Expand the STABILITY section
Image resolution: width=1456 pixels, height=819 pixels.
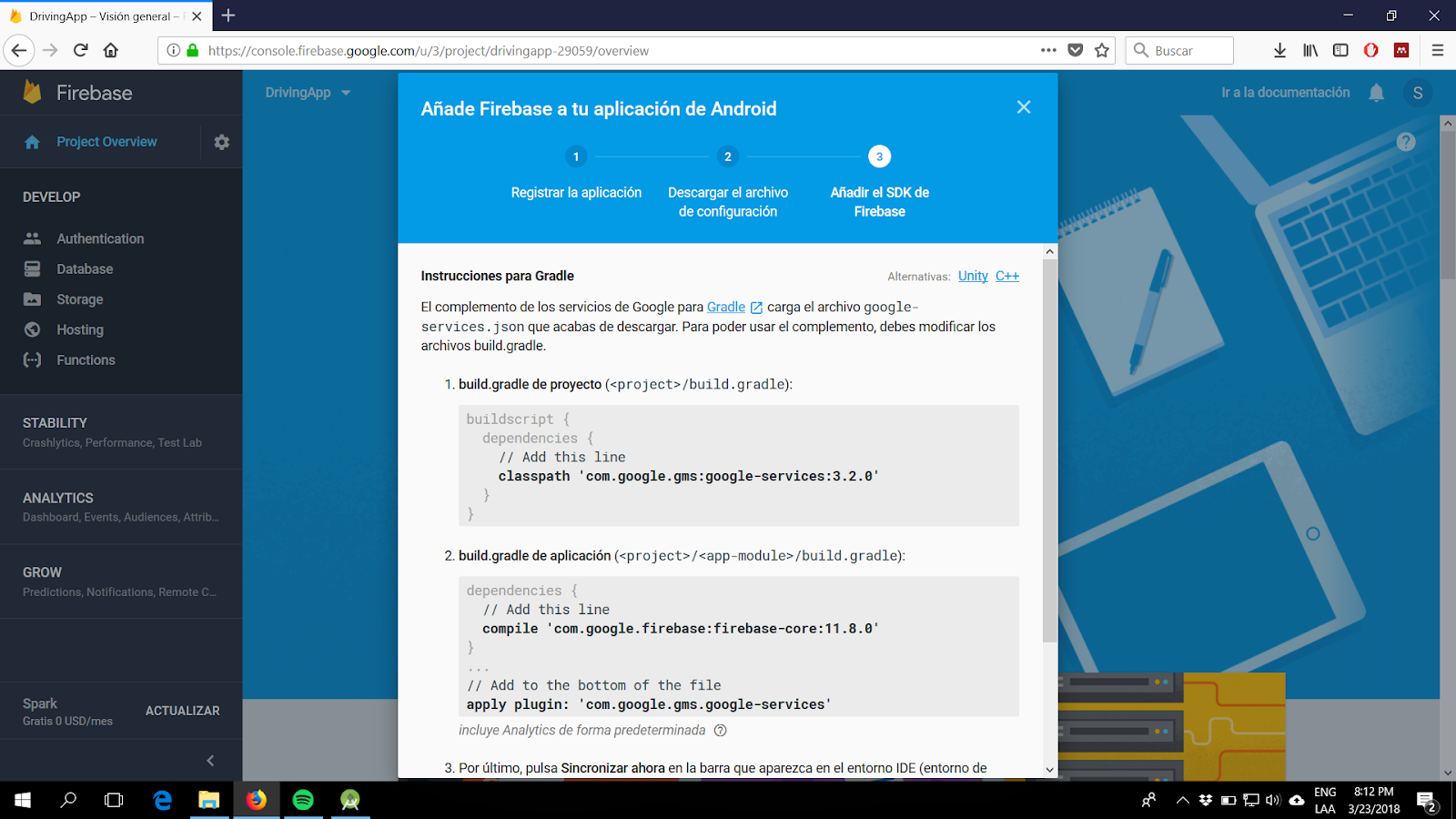(121, 432)
